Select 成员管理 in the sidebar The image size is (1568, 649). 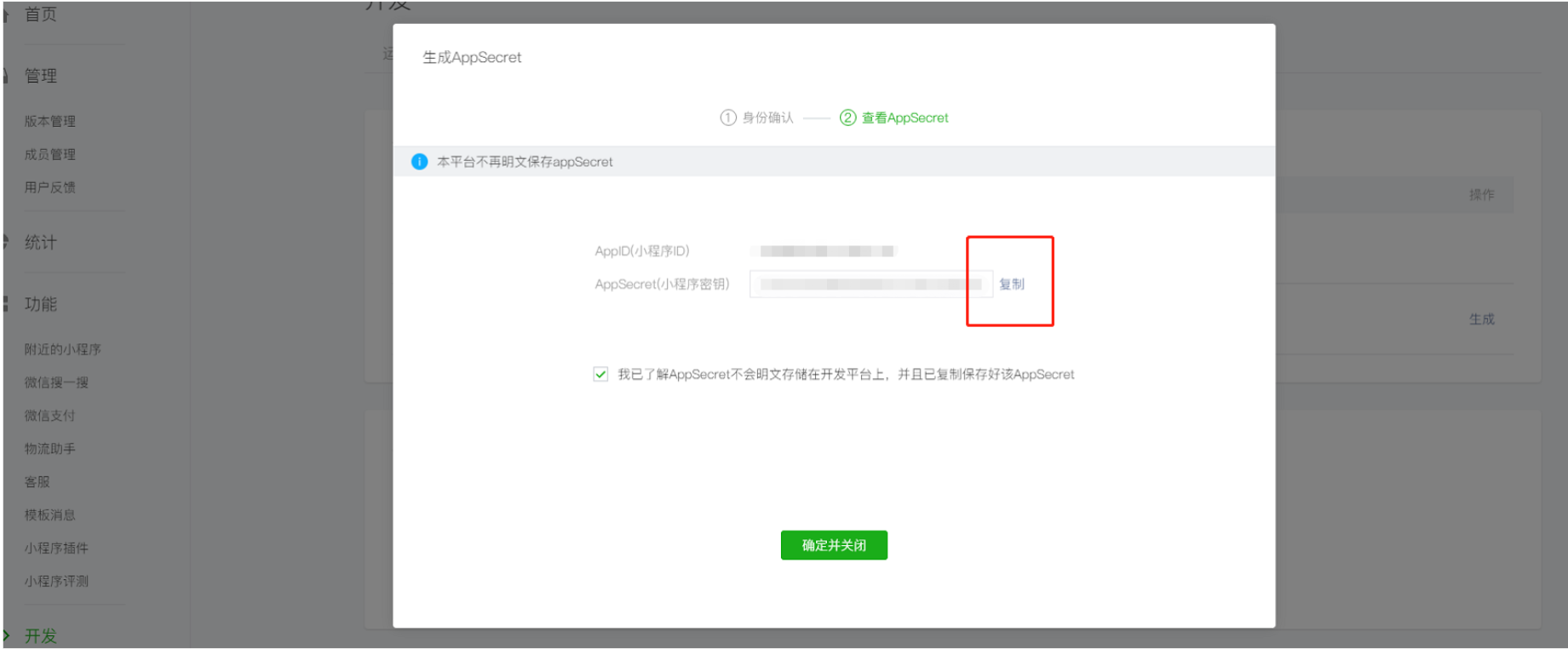point(49,154)
